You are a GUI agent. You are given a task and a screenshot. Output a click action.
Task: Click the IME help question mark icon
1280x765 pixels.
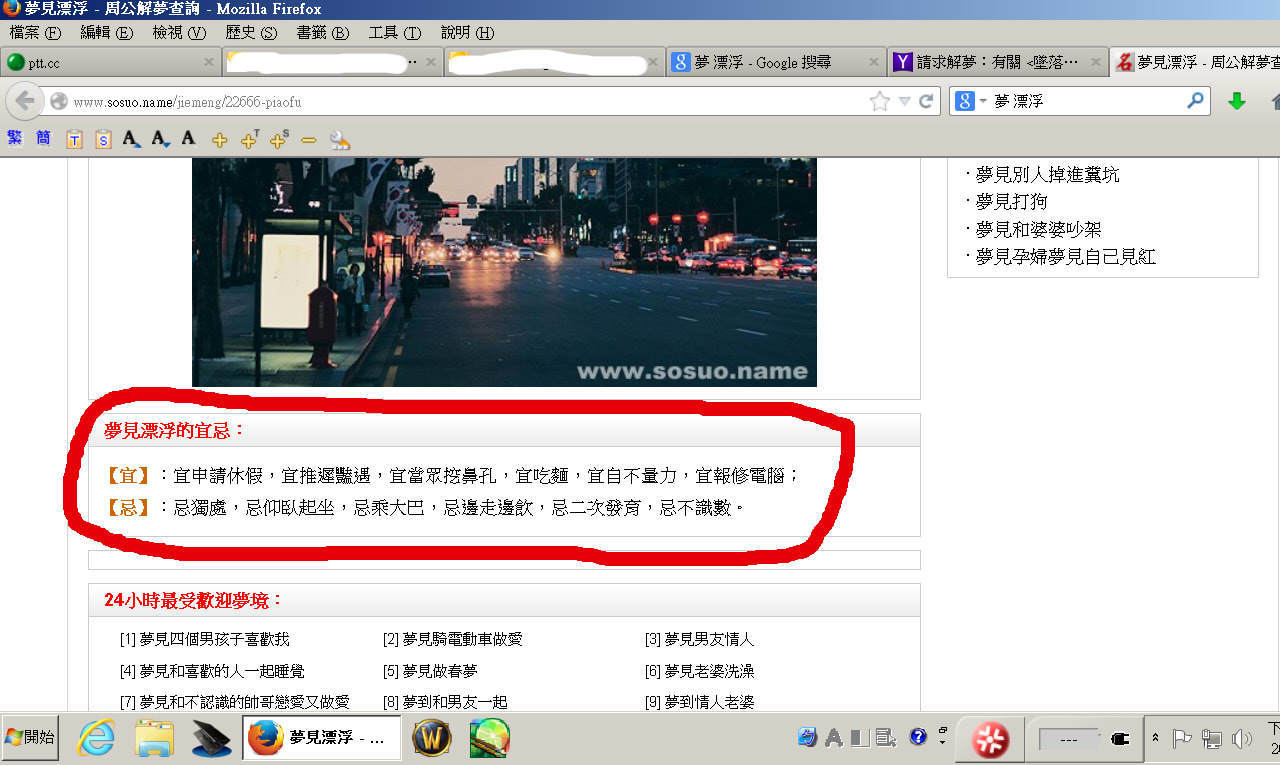tap(918, 738)
